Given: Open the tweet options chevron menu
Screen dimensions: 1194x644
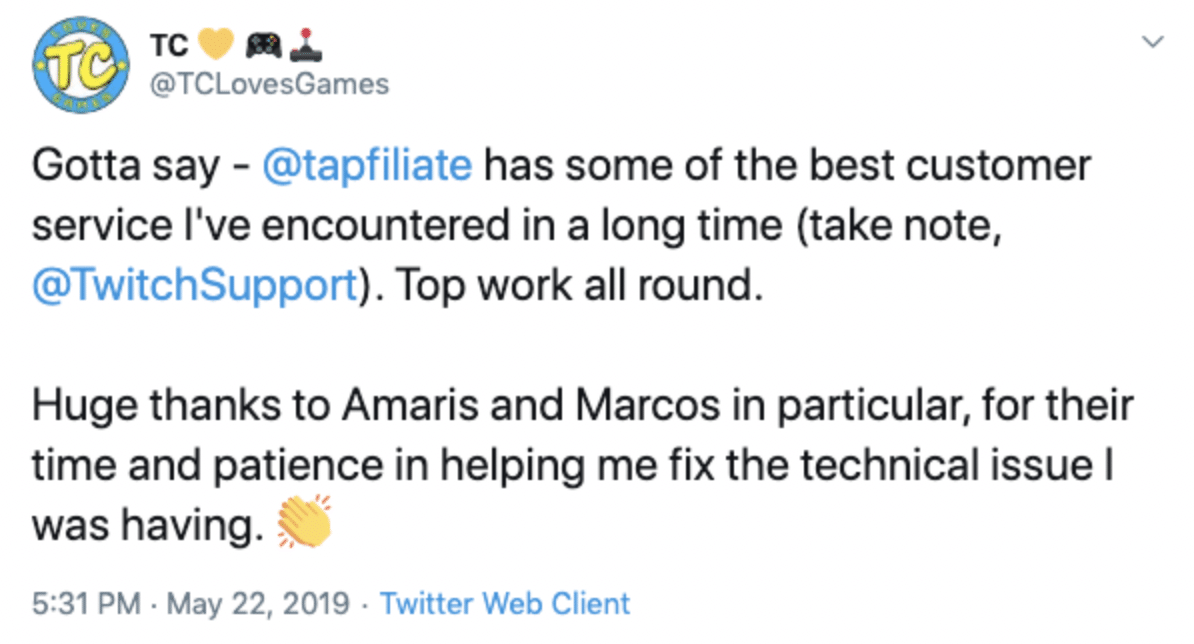Looking at the screenshot, I should tap(1153, 42).
